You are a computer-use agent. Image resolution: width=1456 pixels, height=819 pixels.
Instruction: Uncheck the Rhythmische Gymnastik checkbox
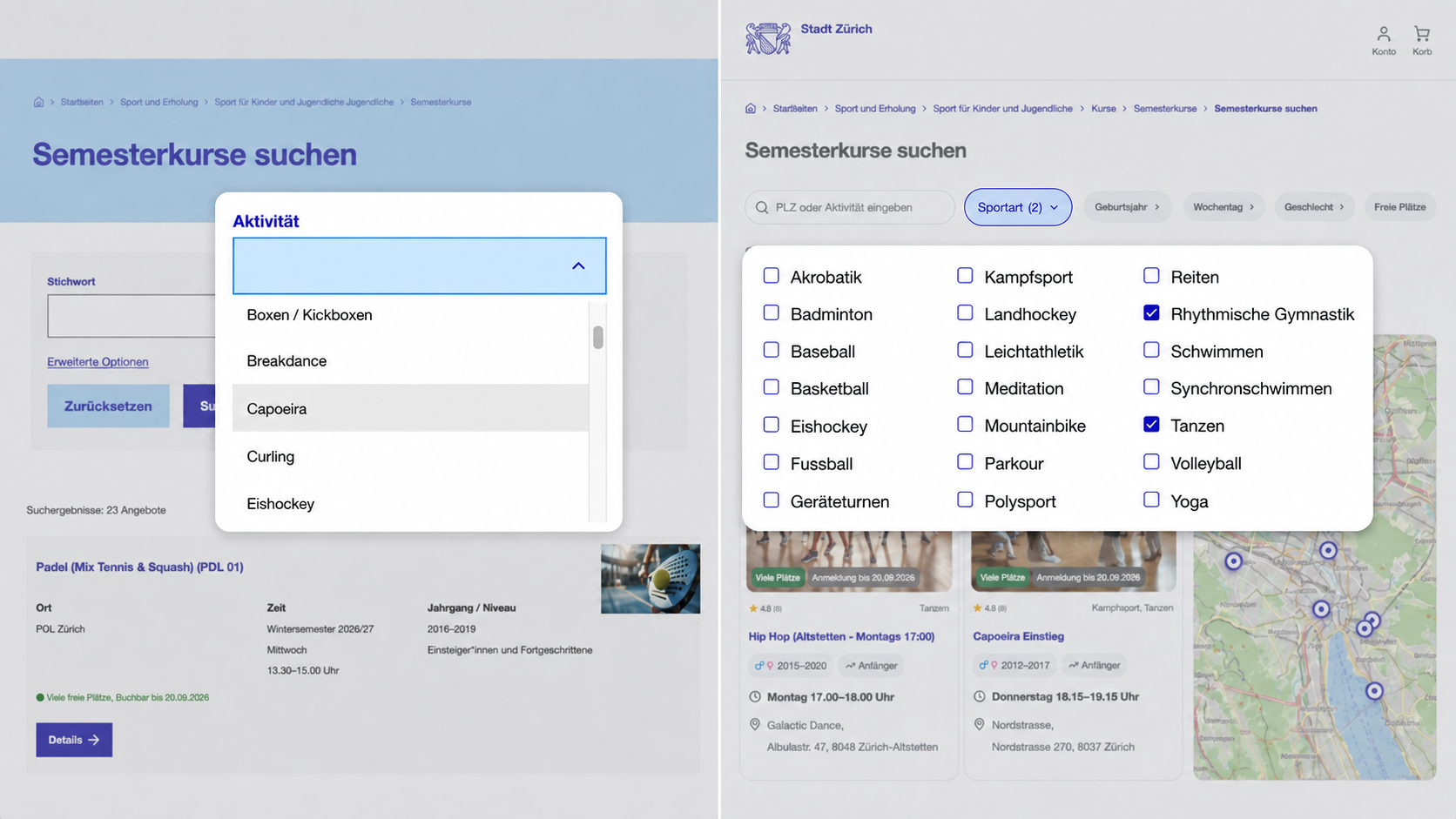point(1151,312)
